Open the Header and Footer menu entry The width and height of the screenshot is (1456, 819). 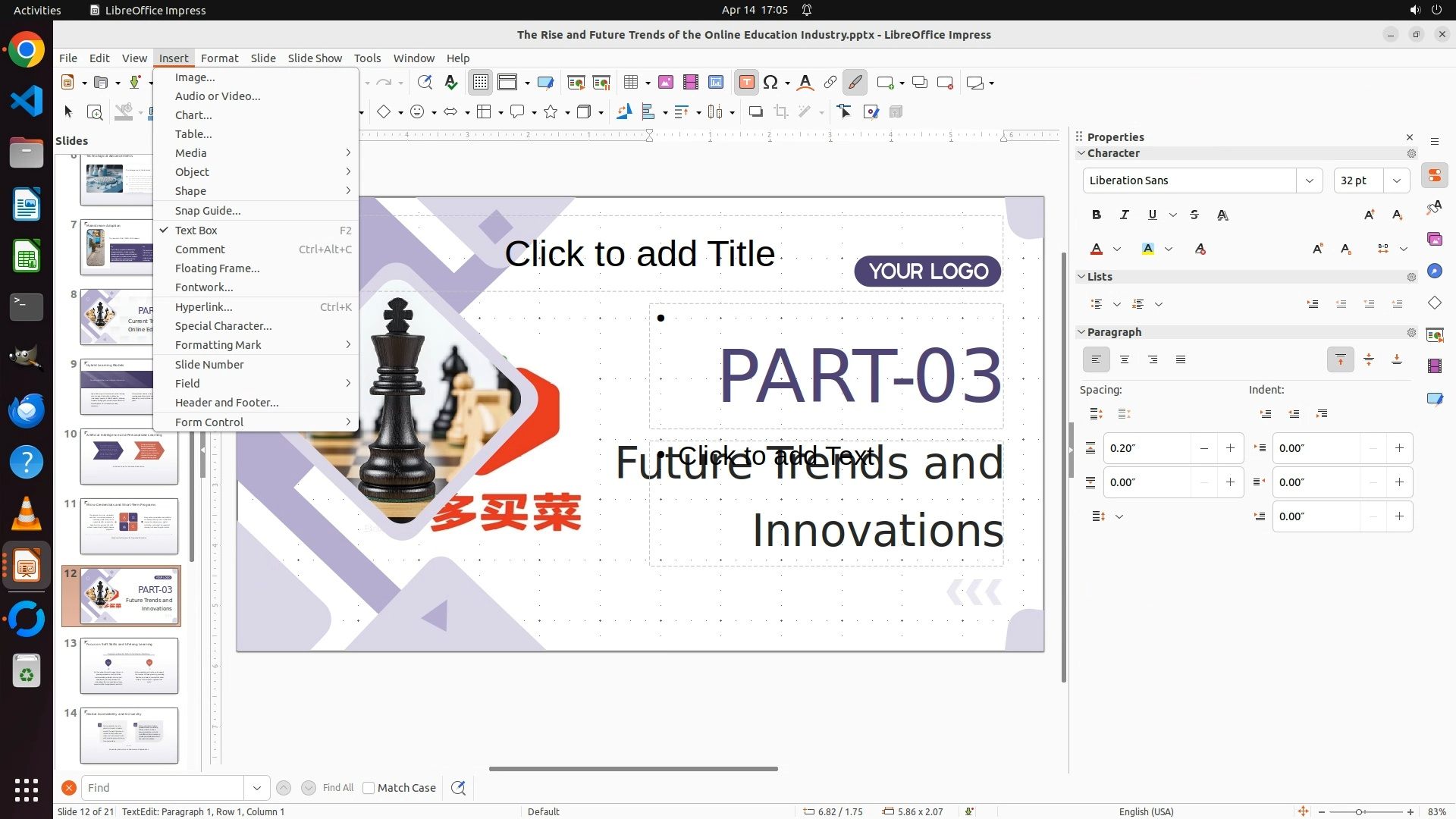[x=227, y=403]
